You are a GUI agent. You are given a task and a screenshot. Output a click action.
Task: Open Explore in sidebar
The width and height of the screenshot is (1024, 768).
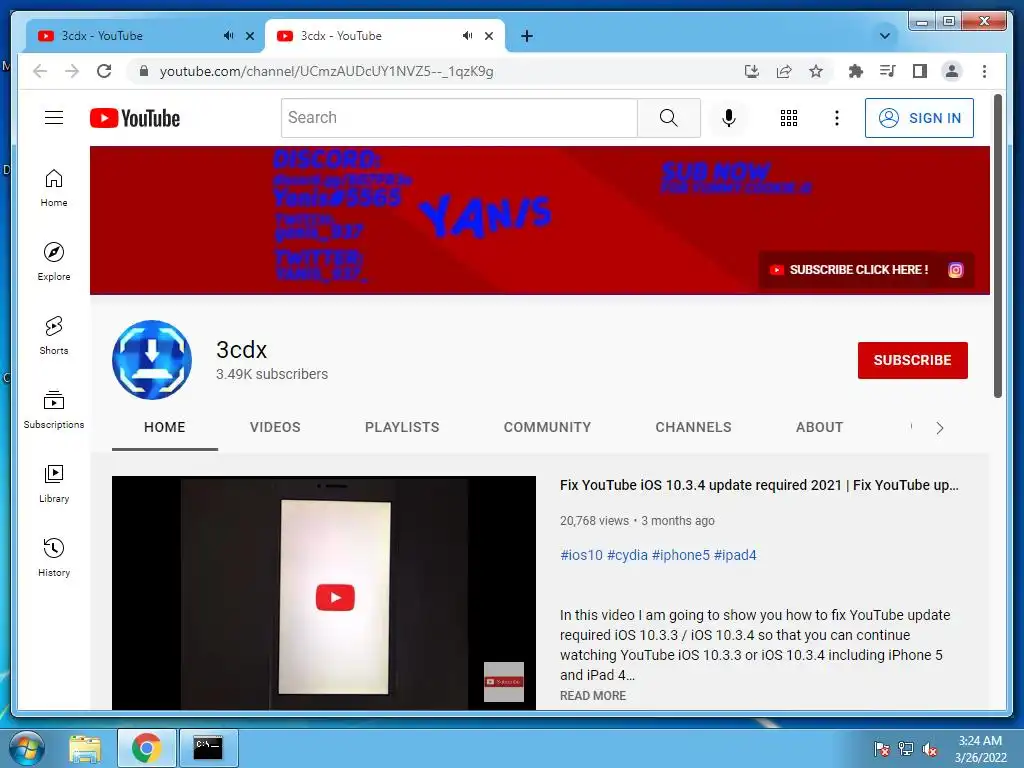tap(54, 261)
